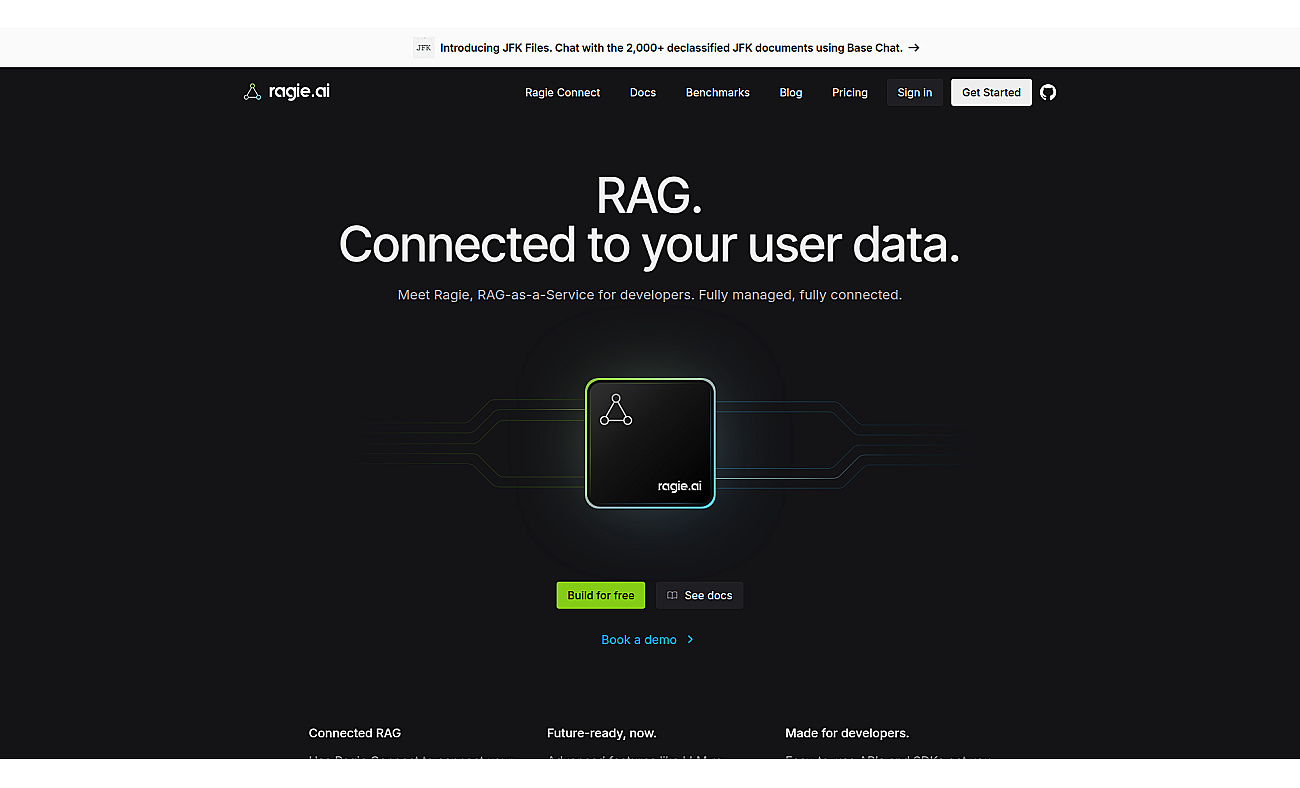Open the Docs navigation item

(x=643, y=92)
